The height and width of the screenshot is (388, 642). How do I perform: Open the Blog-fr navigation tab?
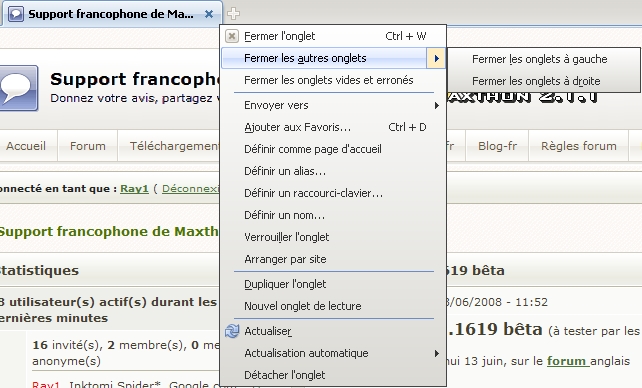click(497, 146)
